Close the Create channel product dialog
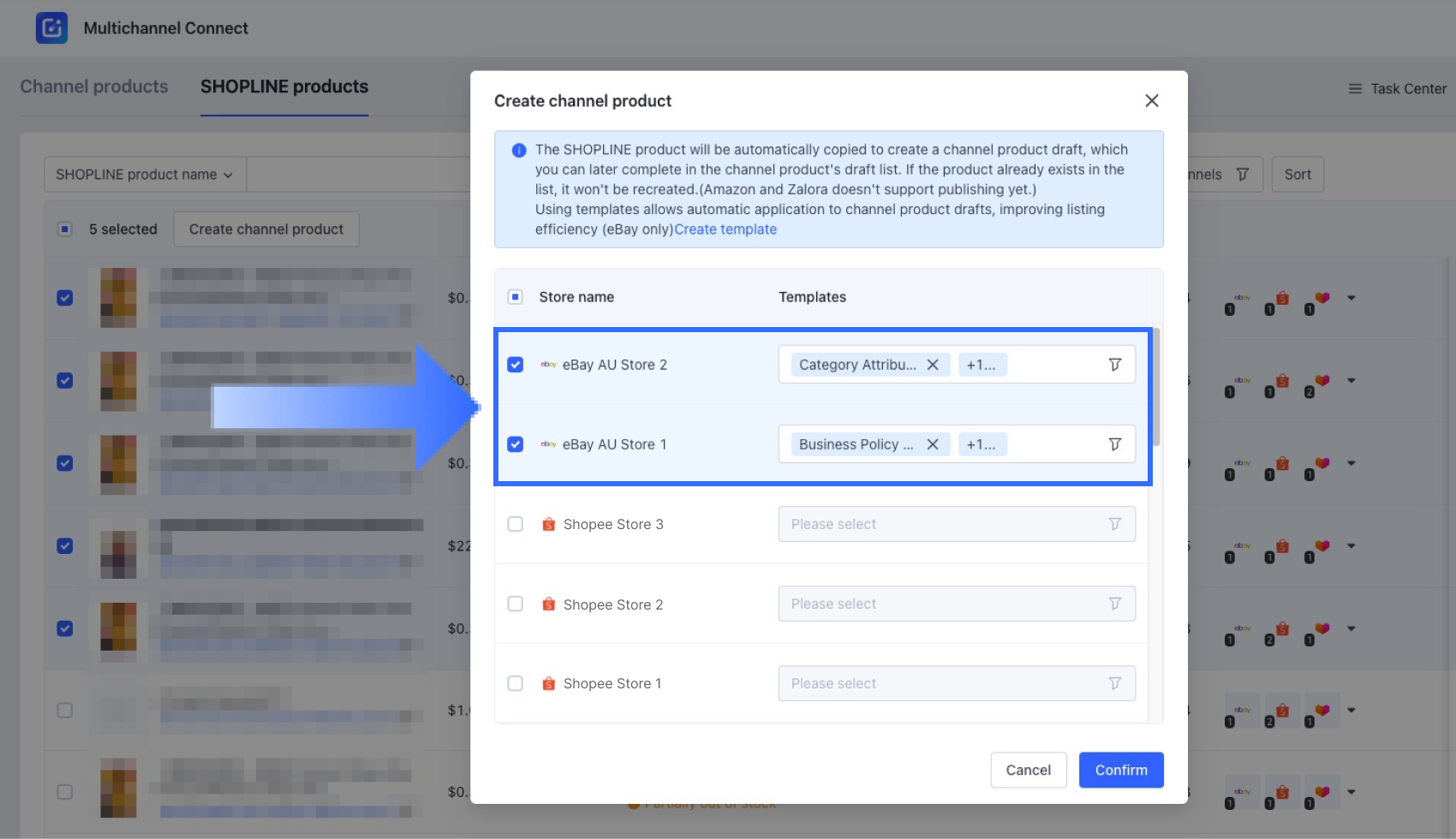This screenshot has height=839, width=1456. (1151, 101)
